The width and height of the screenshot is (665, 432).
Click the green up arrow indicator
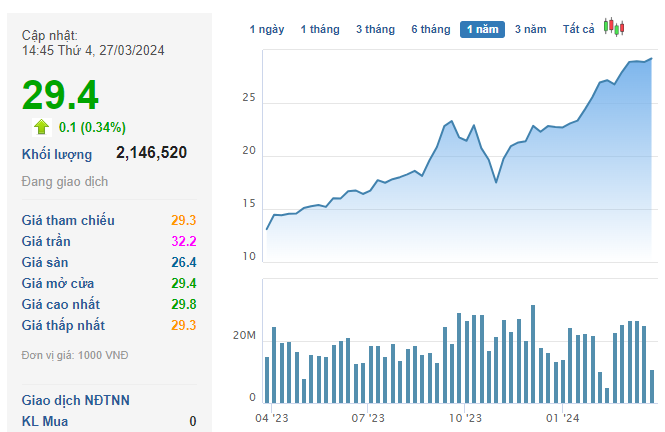pyautogui.click(x=41, y=126)
